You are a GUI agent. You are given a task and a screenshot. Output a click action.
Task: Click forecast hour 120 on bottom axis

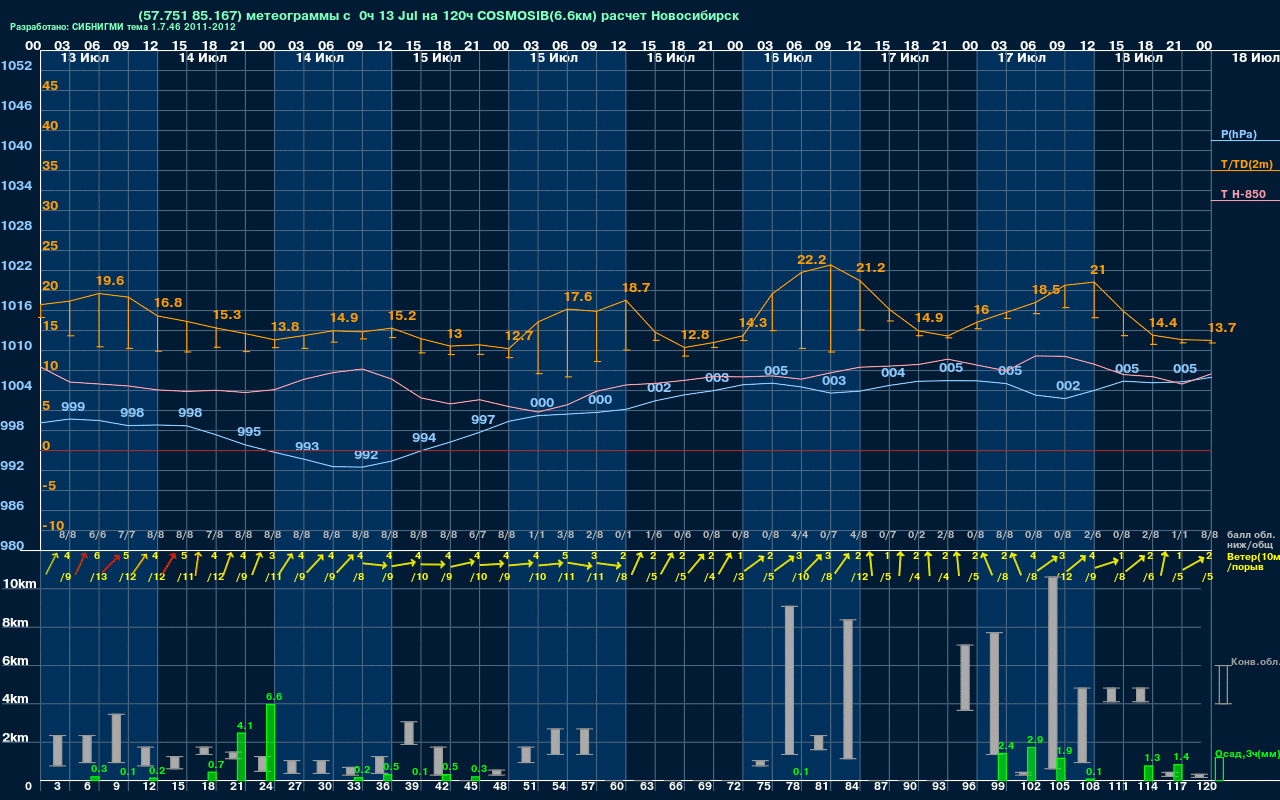click(1207, 787)
